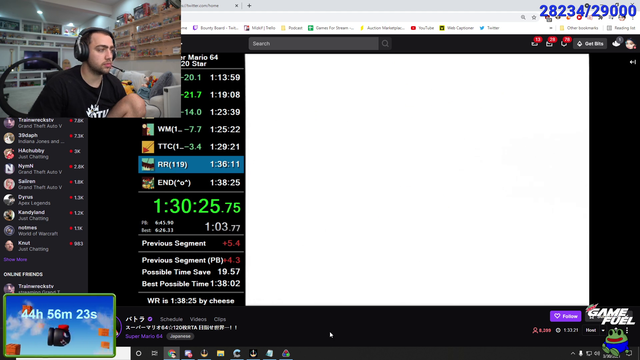This screenshot has width=640, height=360.
Task: Click the Best Possible Time 1:38:02 text
Action: (x=191, y=284)
